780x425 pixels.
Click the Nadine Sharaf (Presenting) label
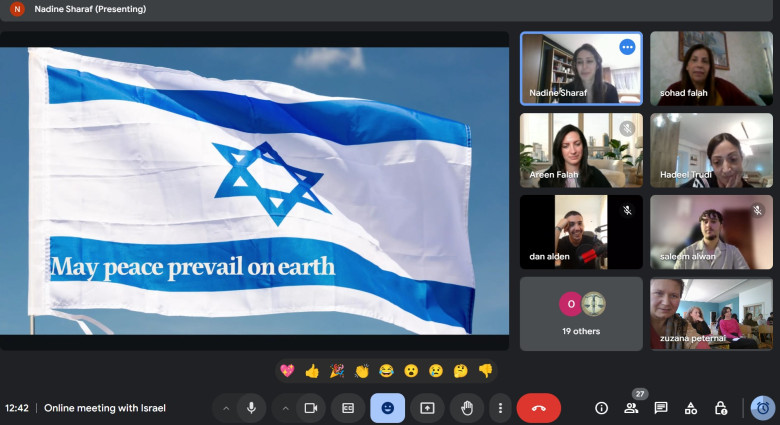(90, 9)
